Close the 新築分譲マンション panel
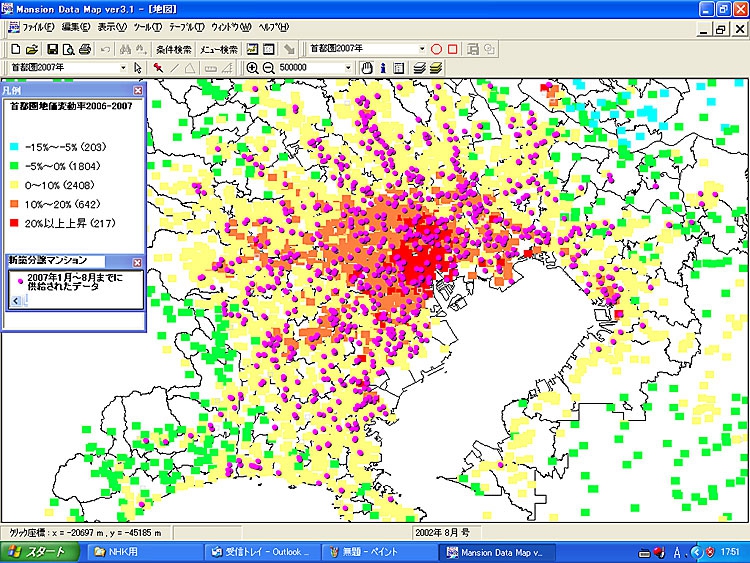750x563 pixels. tap(138, 262)
